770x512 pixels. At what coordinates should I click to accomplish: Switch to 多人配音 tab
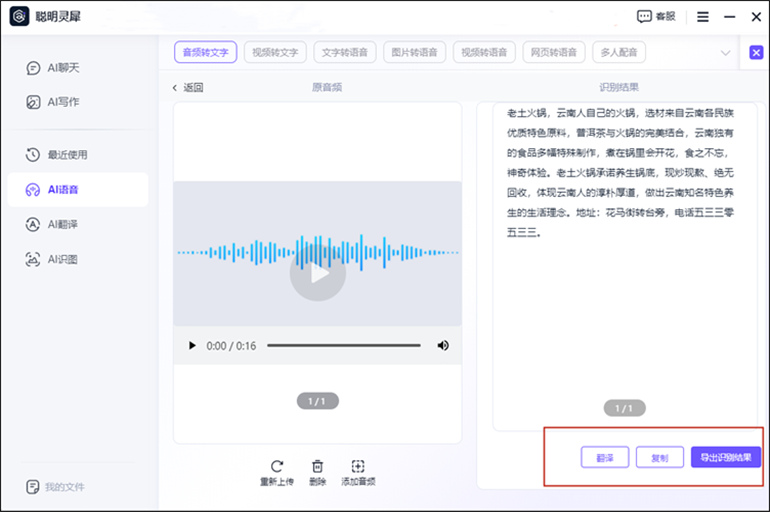click(619, 52)
